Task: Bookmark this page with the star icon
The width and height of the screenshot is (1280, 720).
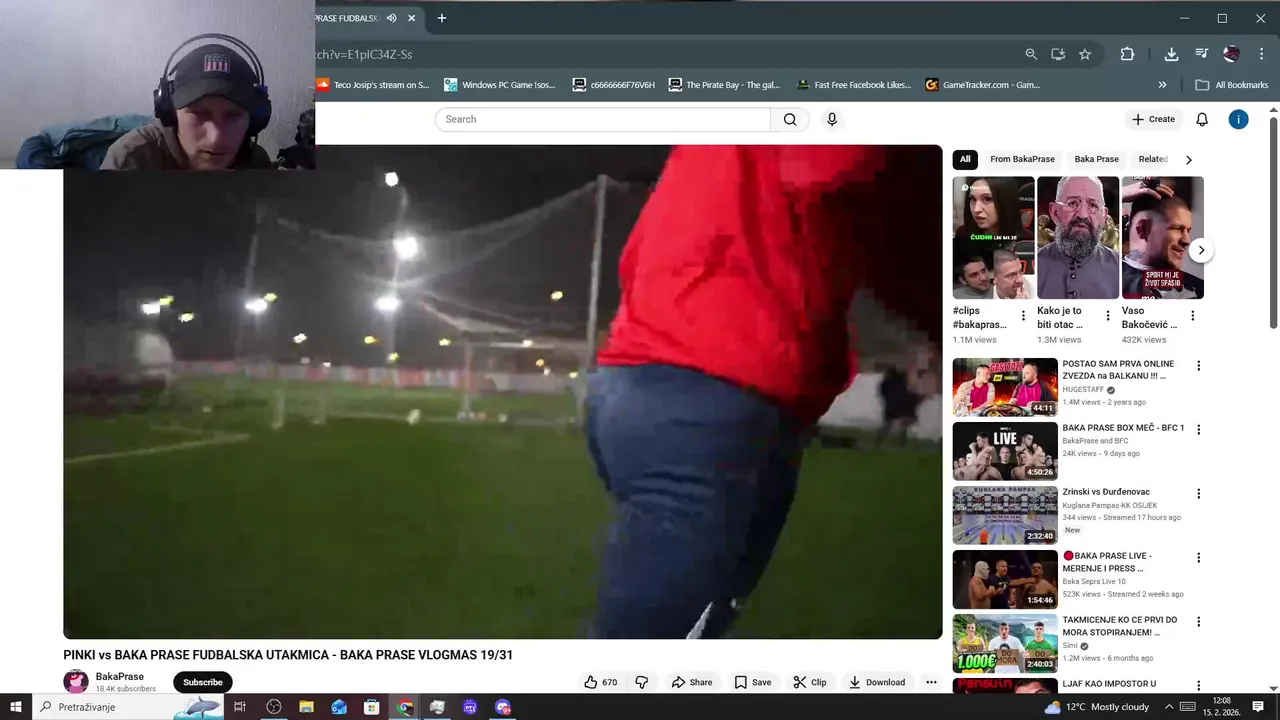Action: click(1085, 54)
